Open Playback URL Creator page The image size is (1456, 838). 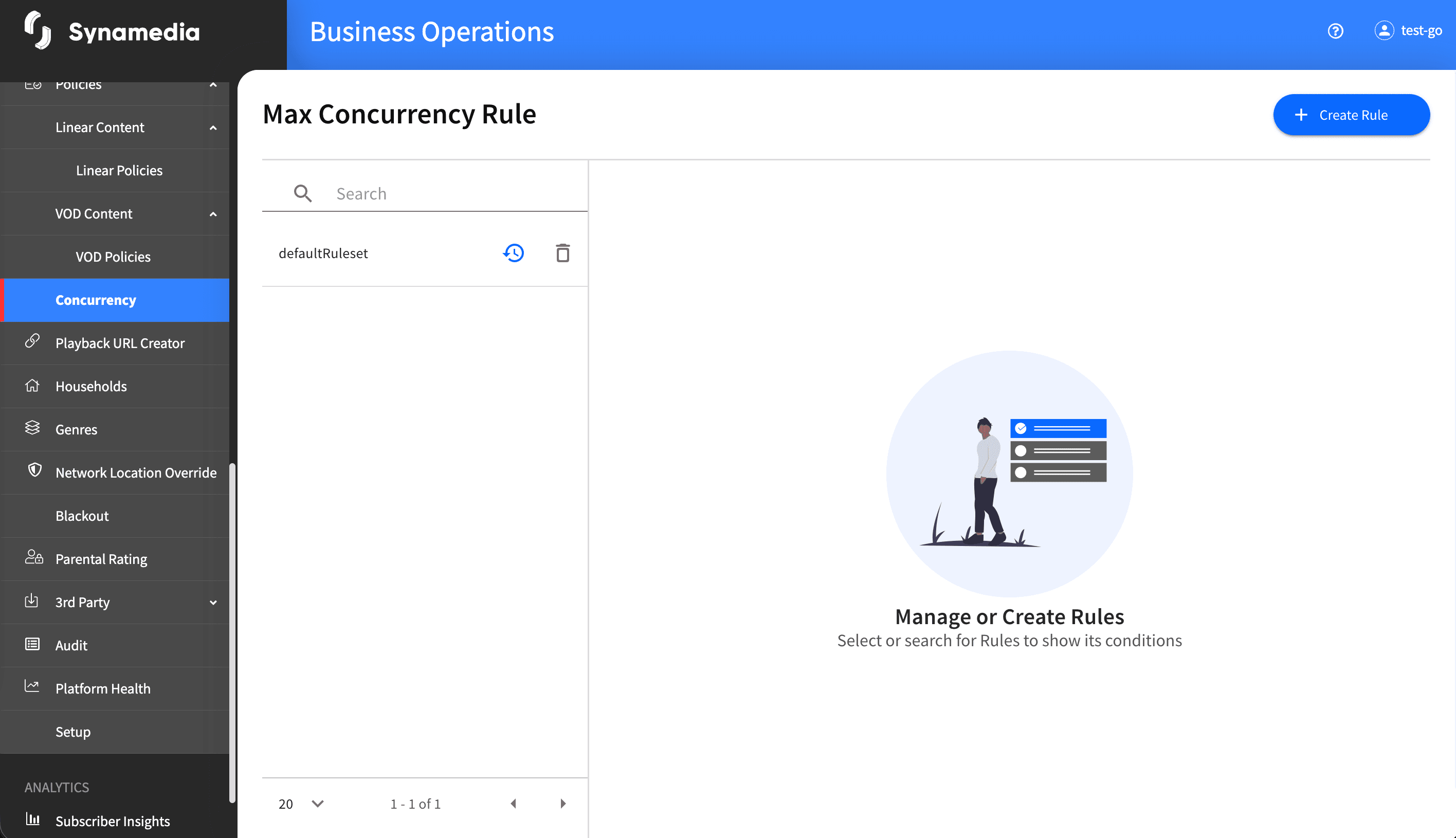click(115, 343)
